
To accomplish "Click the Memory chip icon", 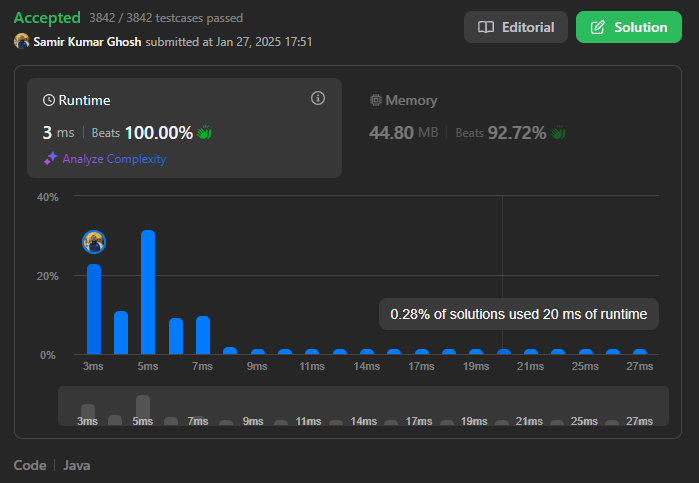I will (x=376, y=101).
